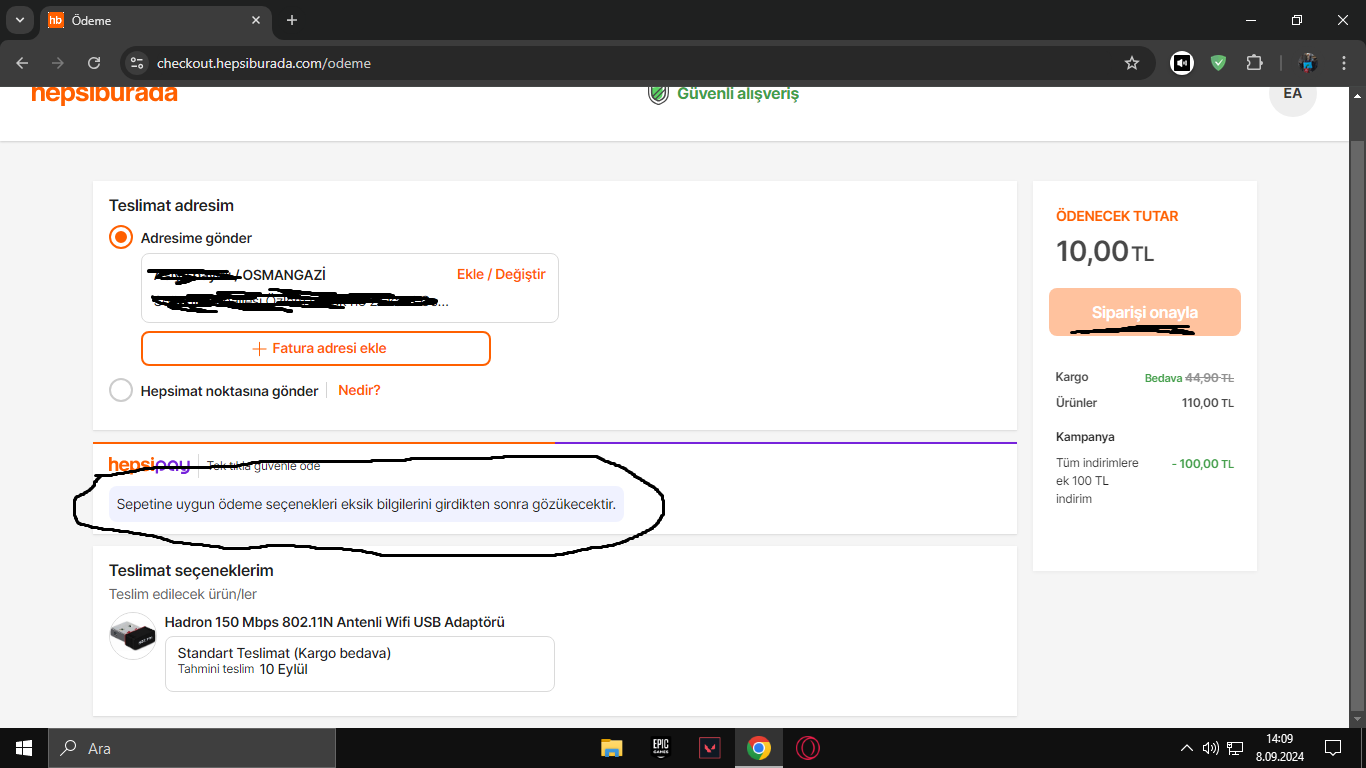Click the Bedava shipping label

point(1163,378)
